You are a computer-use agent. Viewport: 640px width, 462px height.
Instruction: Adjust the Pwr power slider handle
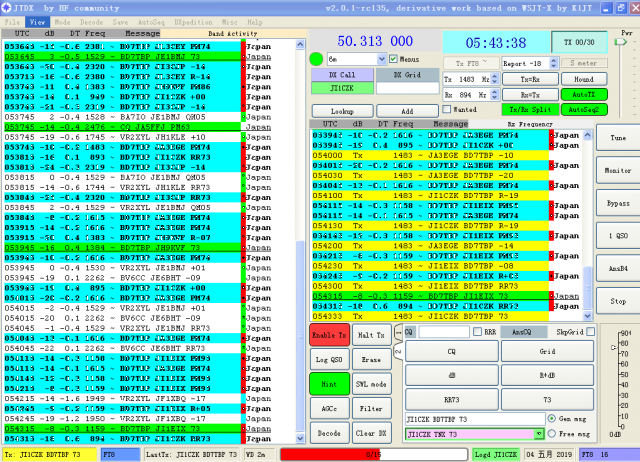point(620,42)
